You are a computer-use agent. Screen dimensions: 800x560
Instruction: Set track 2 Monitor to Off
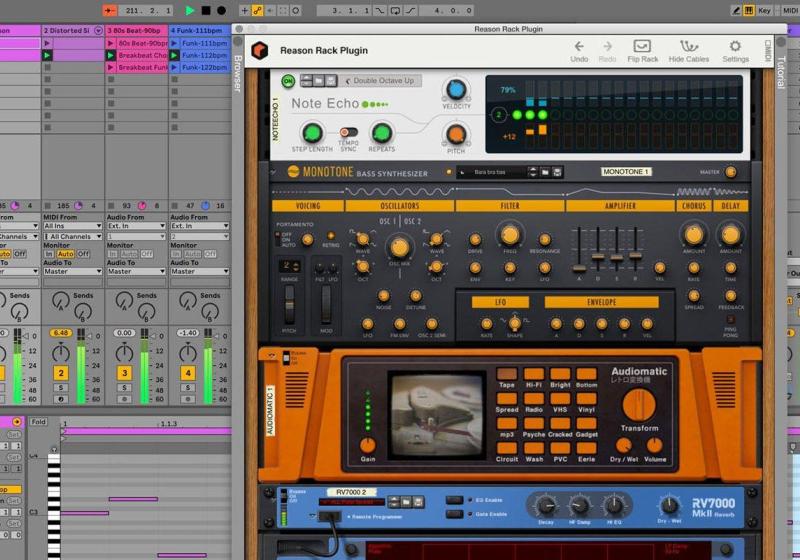83,254
